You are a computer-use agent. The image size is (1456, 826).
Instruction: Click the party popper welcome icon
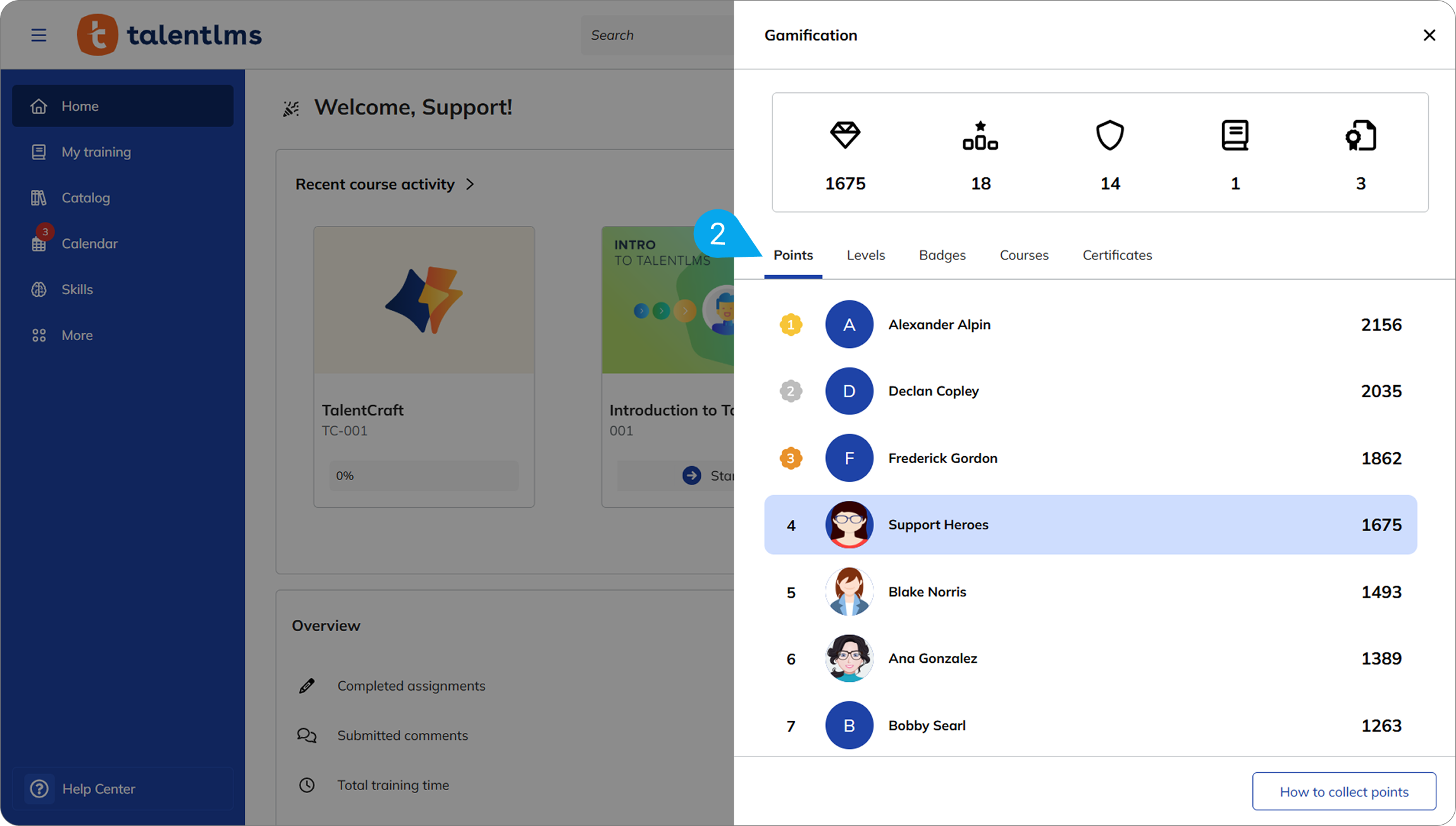click(x=291, y=109)
